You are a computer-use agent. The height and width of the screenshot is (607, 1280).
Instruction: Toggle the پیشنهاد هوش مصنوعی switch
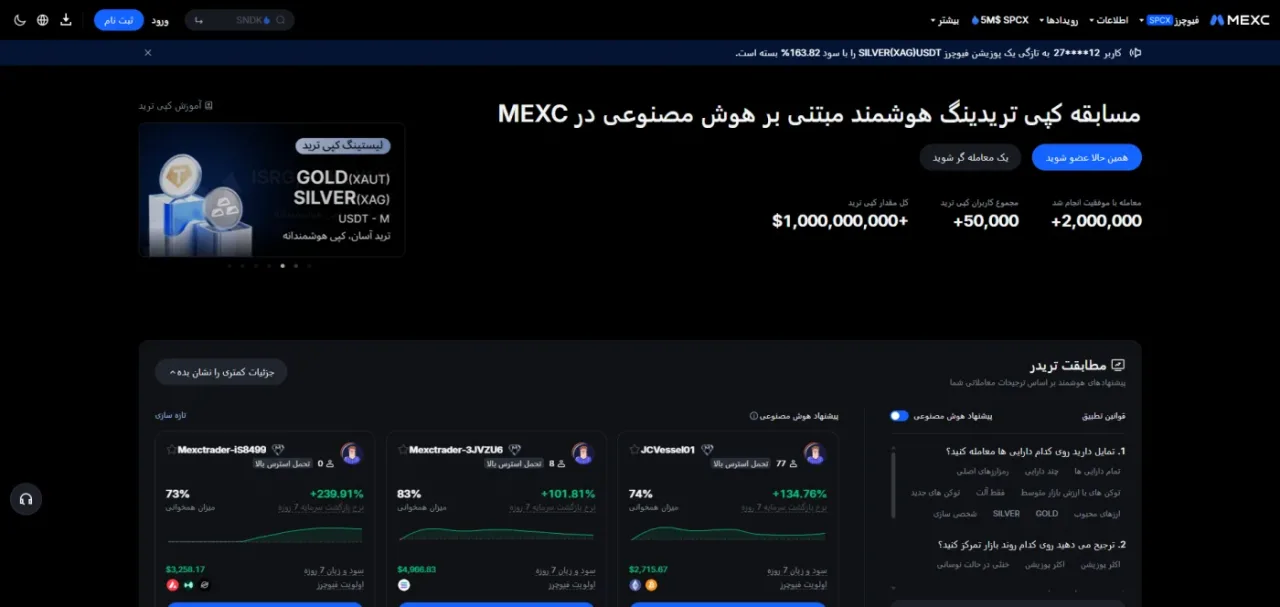click(x=899, y=416)
